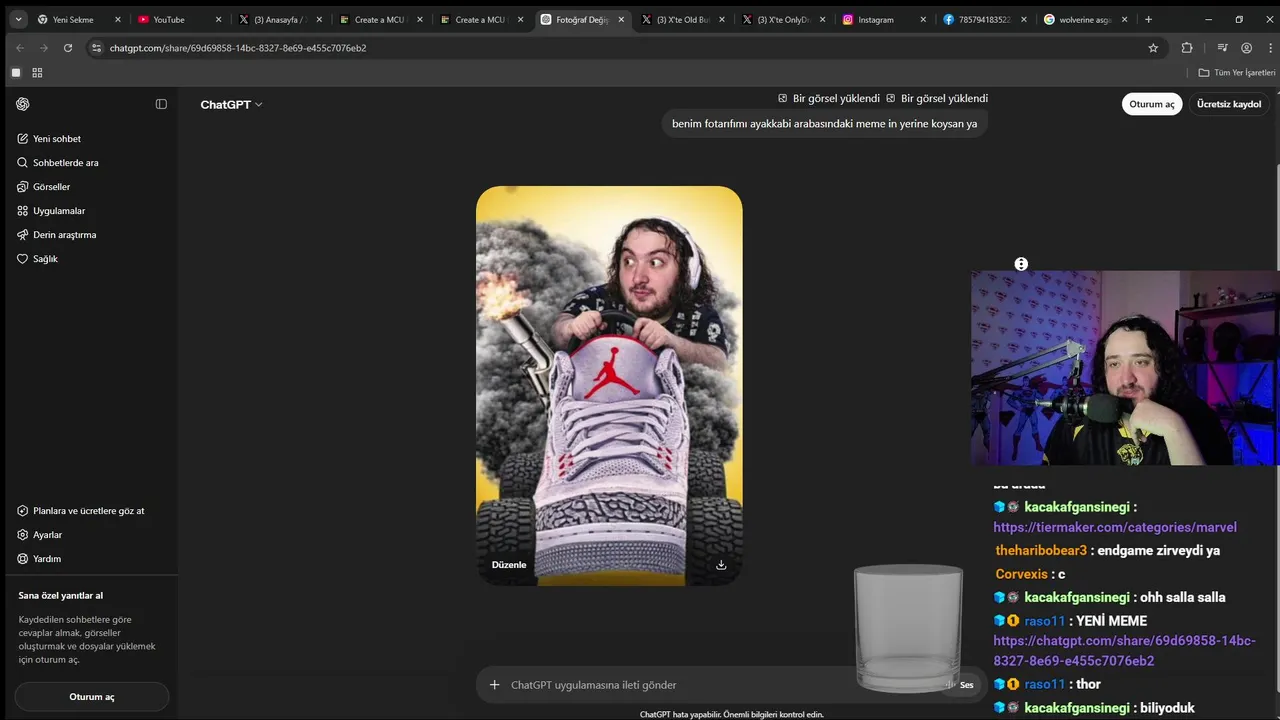This screenshot has height=720, width=1280.
Task: Reload the page
Action: click(x=68, y=48)
